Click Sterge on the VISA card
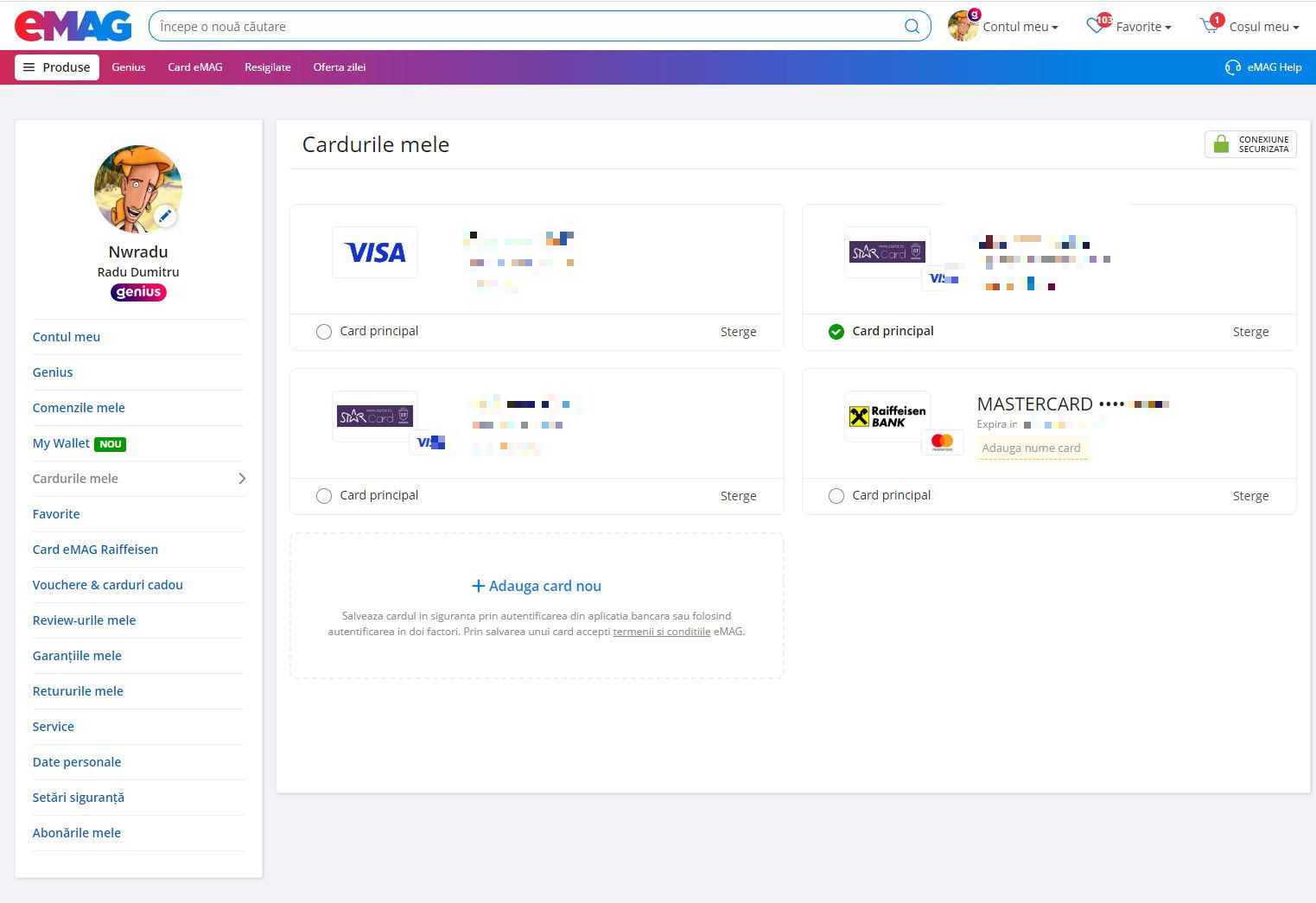This screenshot has height=903, width=1316. 739,332
